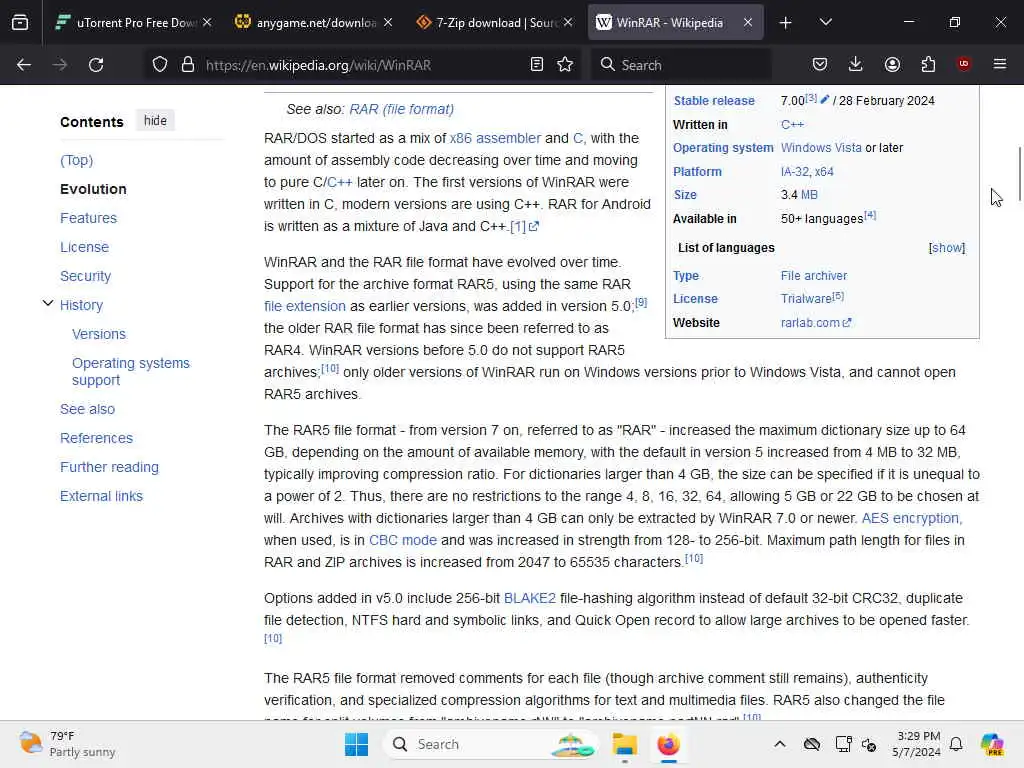This screenshot has height=768, width=1024.
Task: Reload the current Wikipedia page
Action: coord(96,65)
